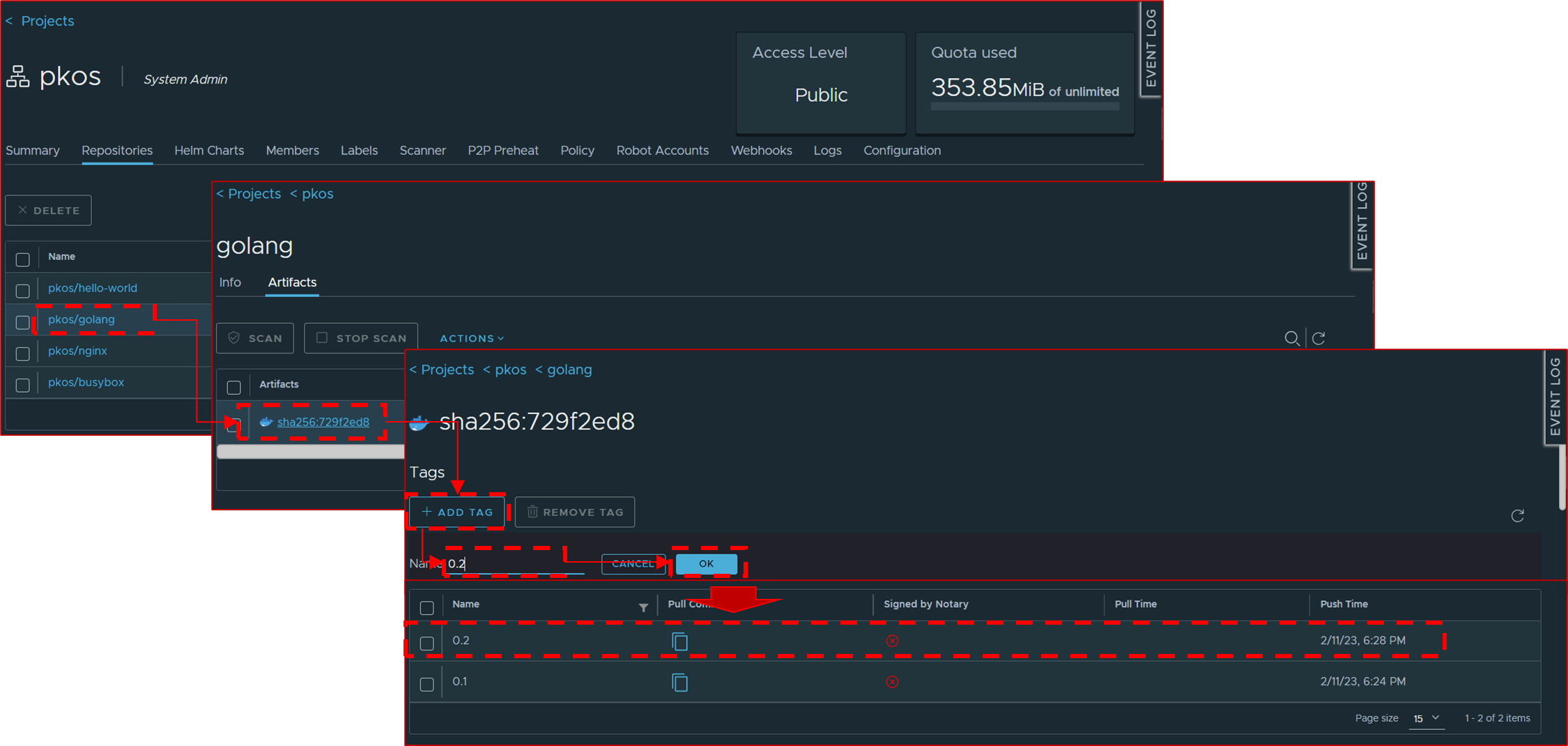1568x746 pixels.
Task: Select the pkos/nginx repository checkbox
Action: [x=23, y=353]
